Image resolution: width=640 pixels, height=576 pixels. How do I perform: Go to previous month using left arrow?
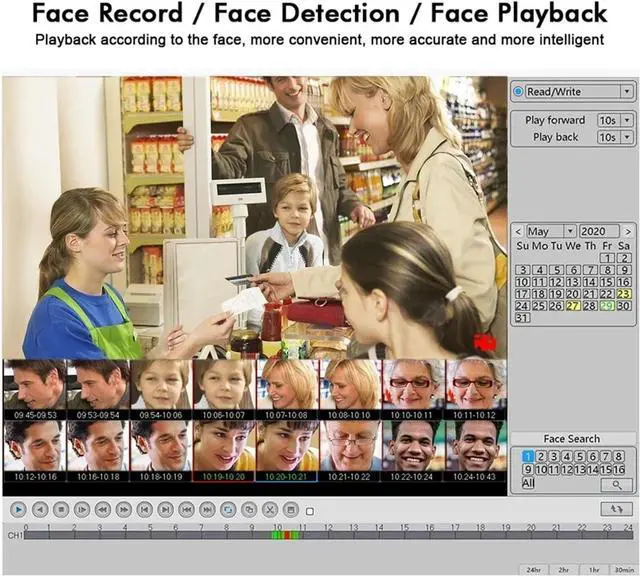tap(518, 231)
